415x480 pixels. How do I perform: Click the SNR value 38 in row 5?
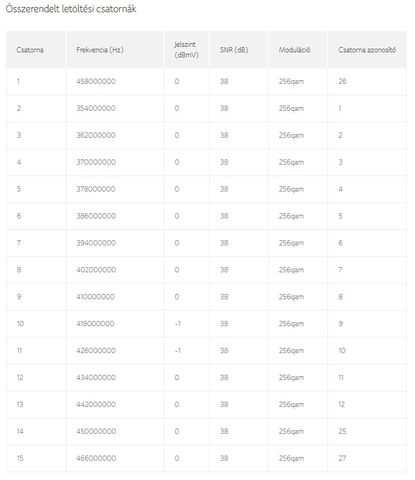pos(224,189)
